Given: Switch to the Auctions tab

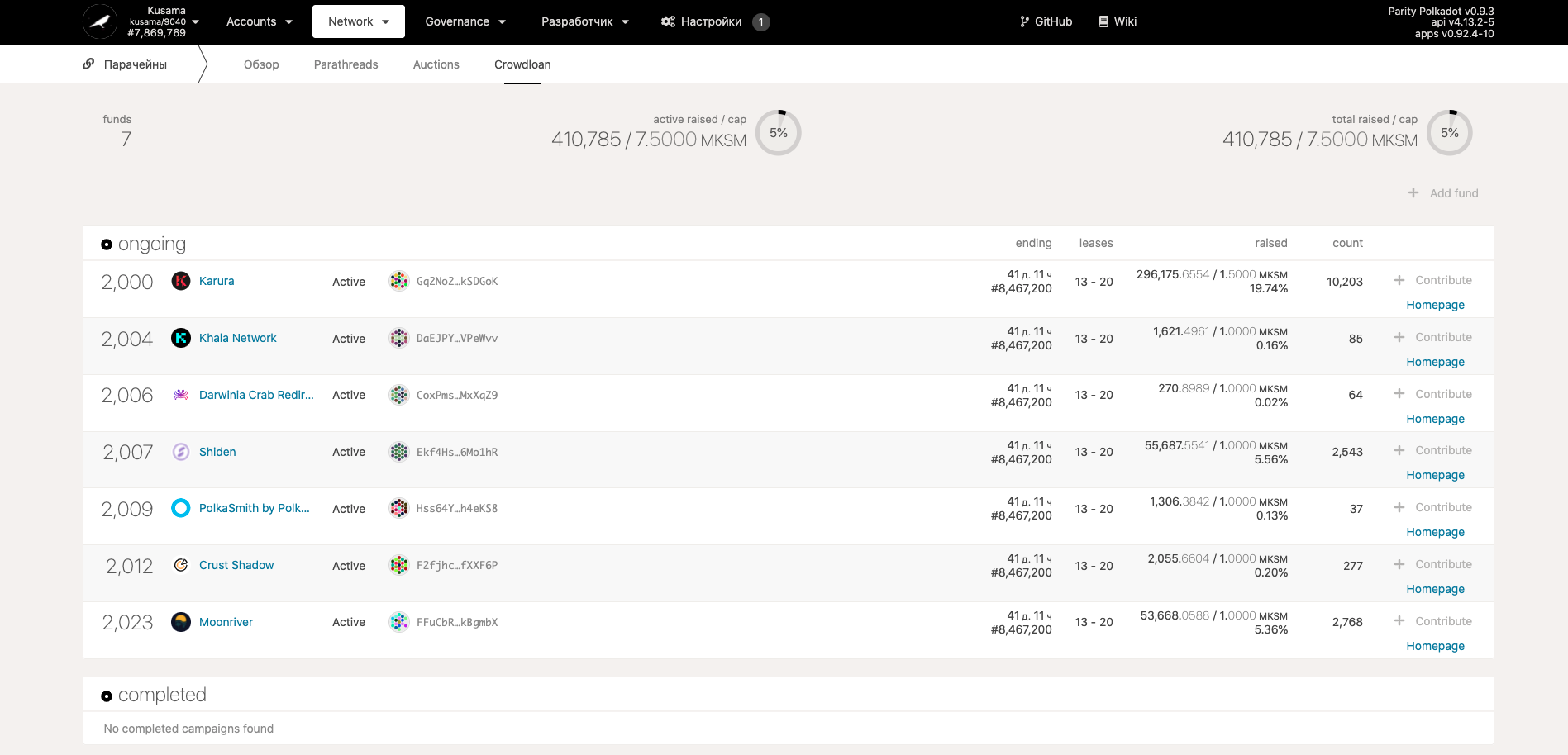Looking at the screenshot, I should coord(436,64).
